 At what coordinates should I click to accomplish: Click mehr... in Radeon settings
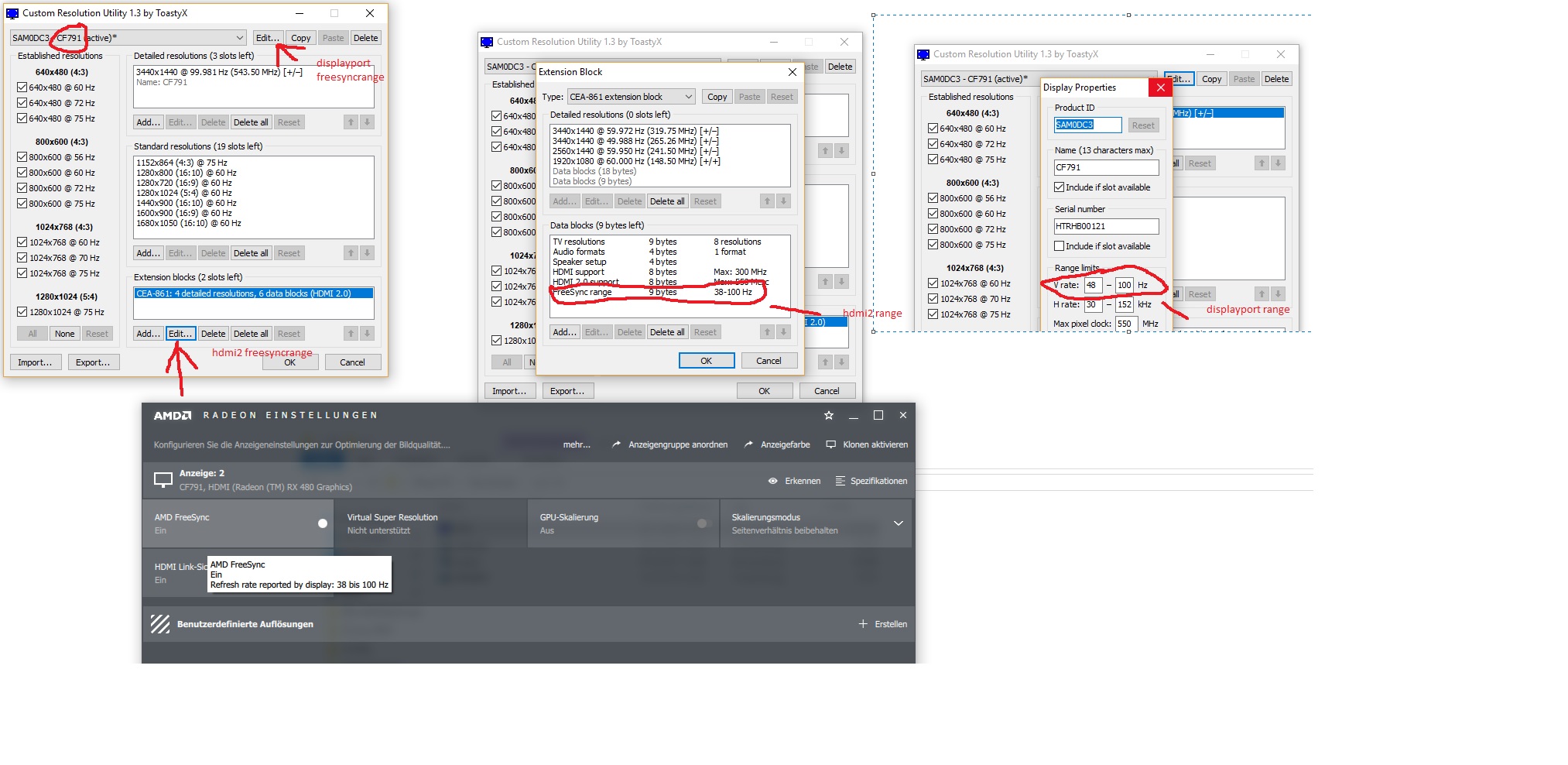click(577, 444)
